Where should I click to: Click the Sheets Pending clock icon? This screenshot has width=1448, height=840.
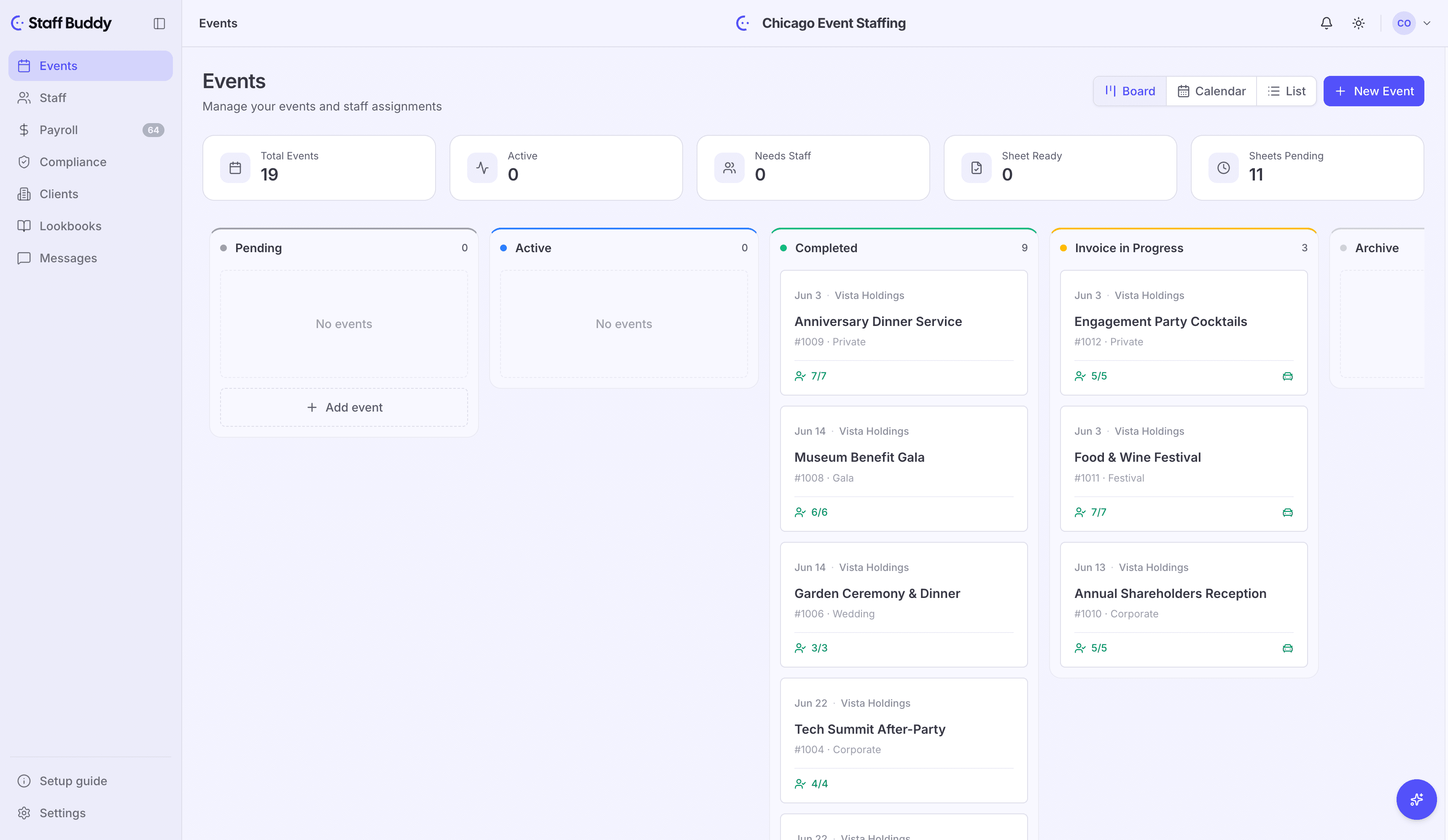pyautogui.click(x=1223, y=168)
